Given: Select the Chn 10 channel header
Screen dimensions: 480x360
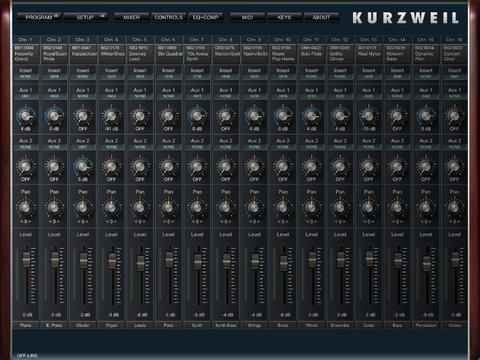Looking at the screenshot, I should 283,39.
